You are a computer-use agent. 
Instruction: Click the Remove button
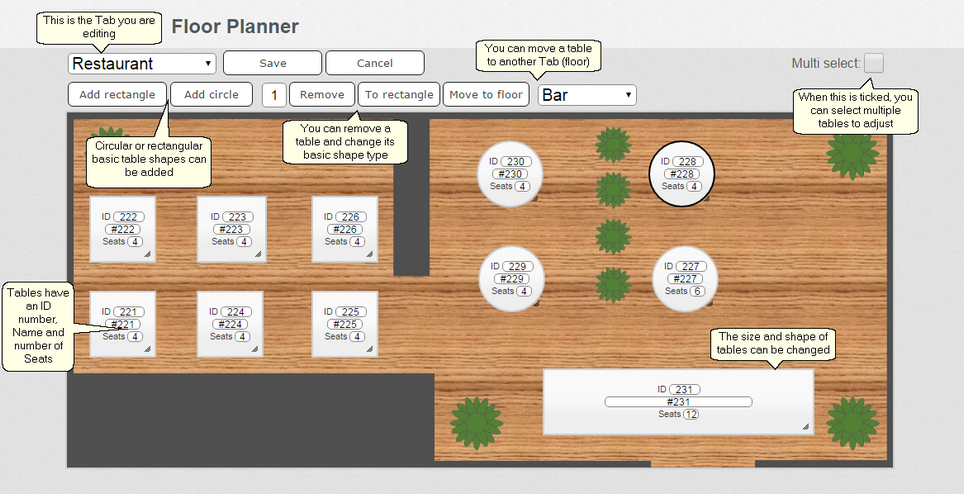tap(322, 95)
